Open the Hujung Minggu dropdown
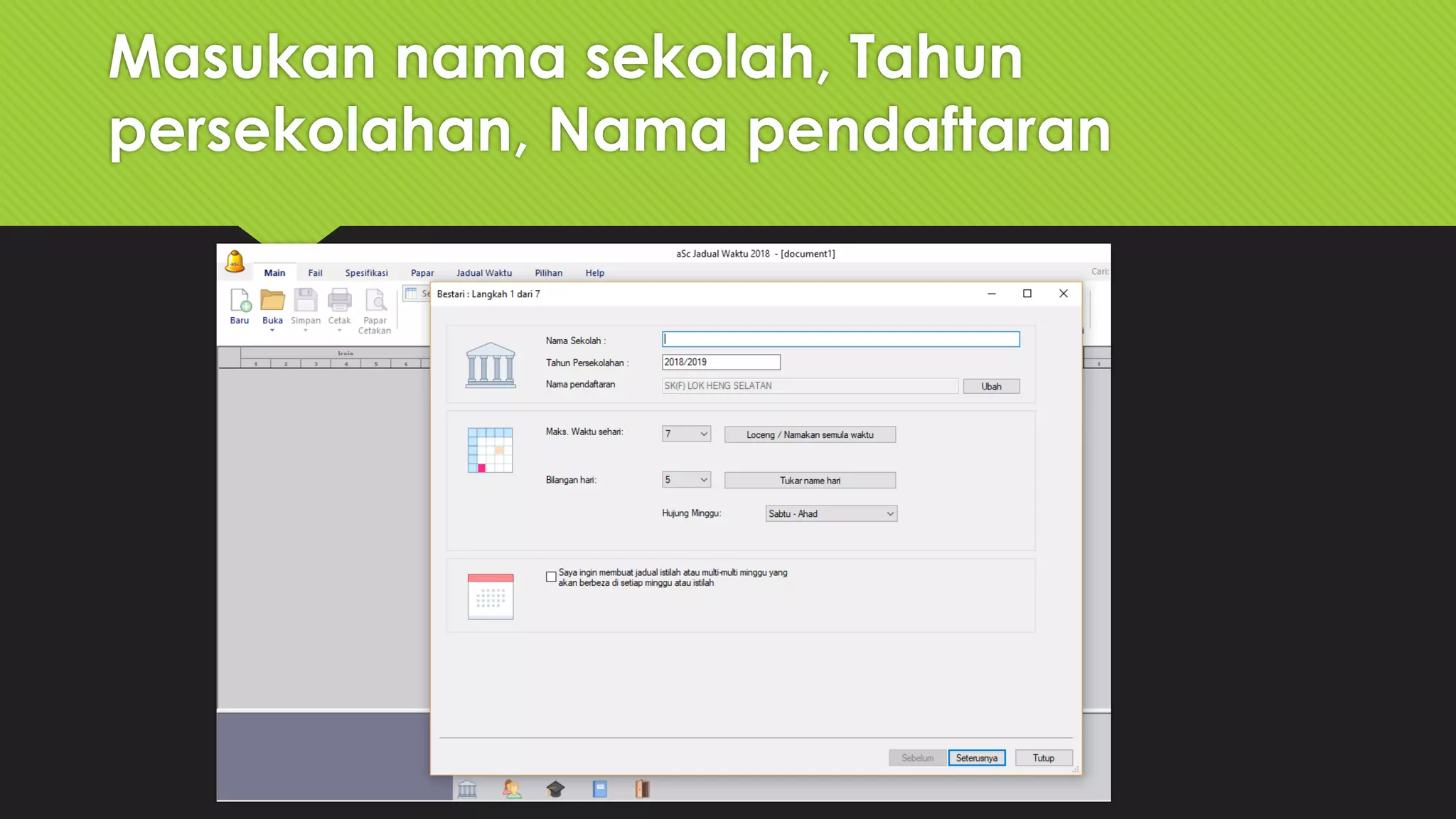This screenshot has width=1456, height=819. click(x=831, y=513)
